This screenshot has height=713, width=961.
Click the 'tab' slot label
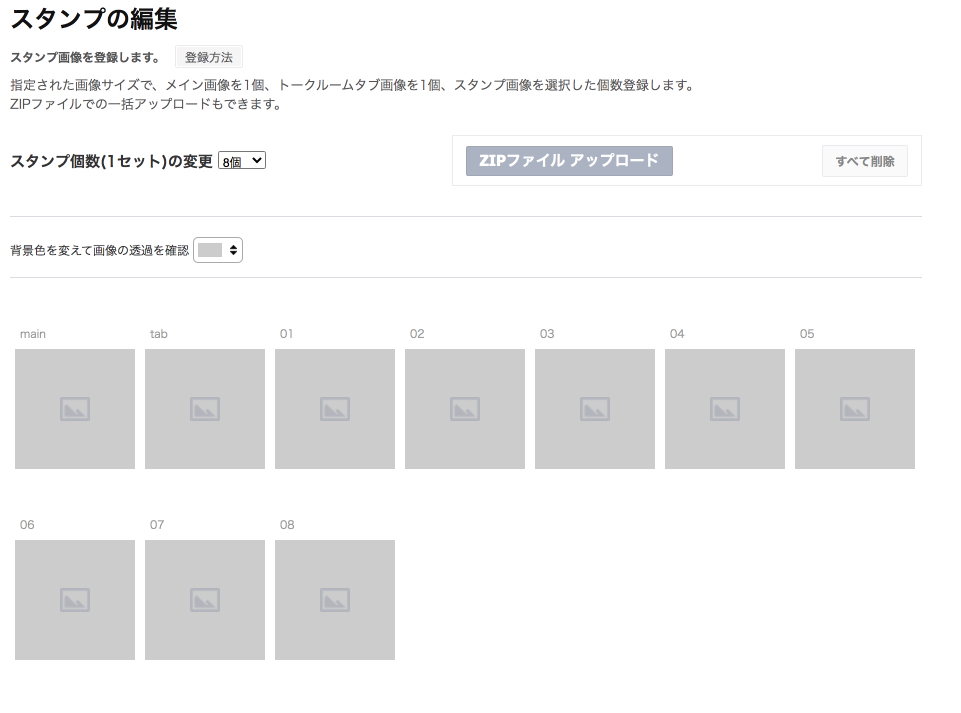pyautogui.click(x=158, y=334)
